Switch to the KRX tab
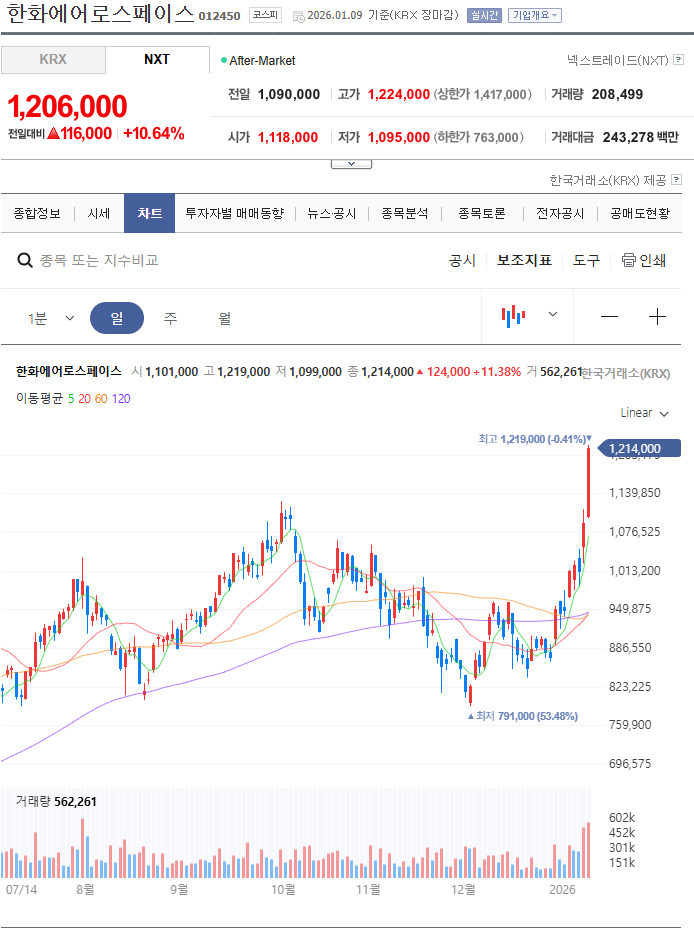The width and height of the screenshot is (694, 928). point(53,60)
